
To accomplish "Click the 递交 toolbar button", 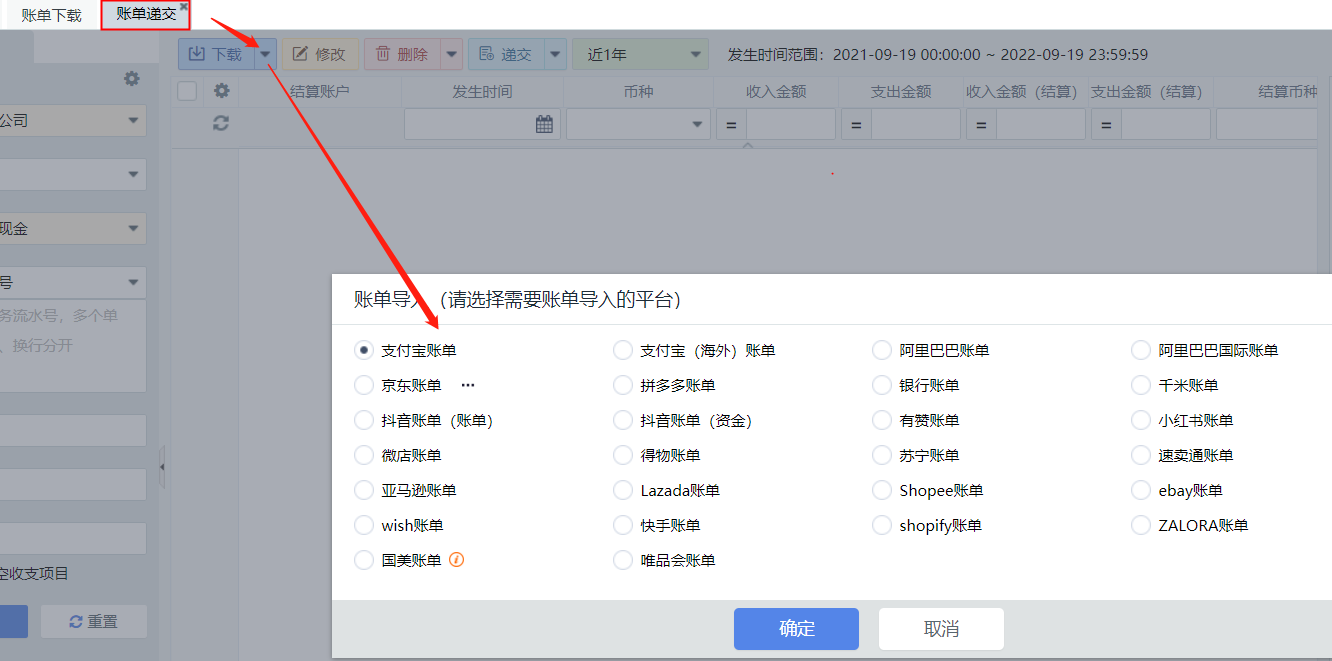I will coord(506,55).
